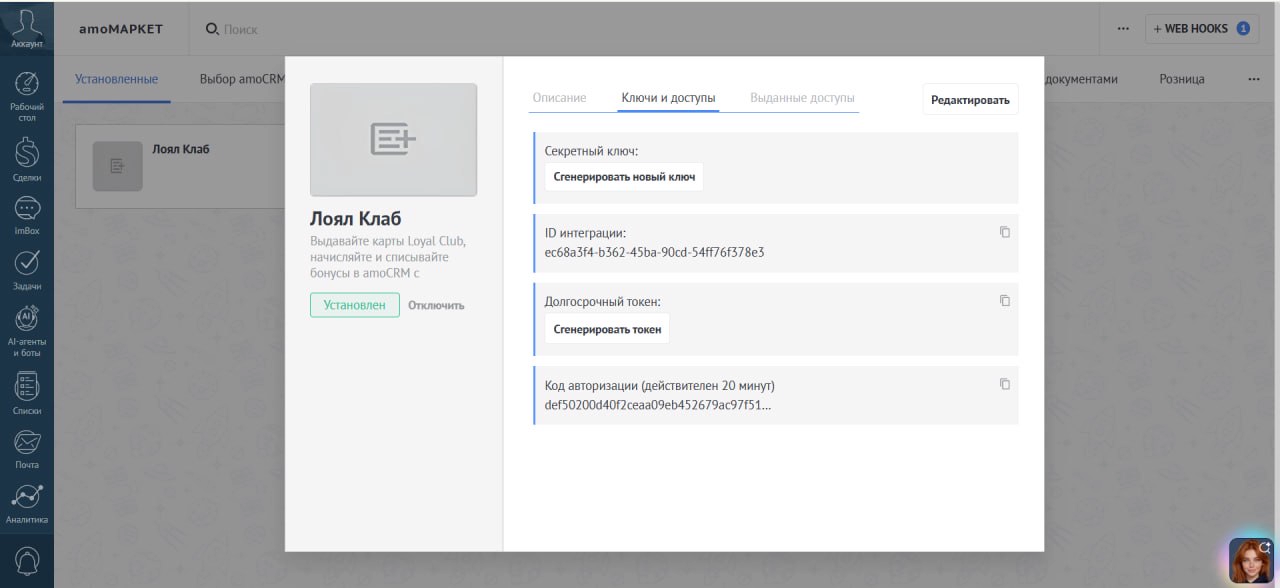Open the assistant avatar widget
Screen dimensions: 1280x588
(x=1251, y=560)
